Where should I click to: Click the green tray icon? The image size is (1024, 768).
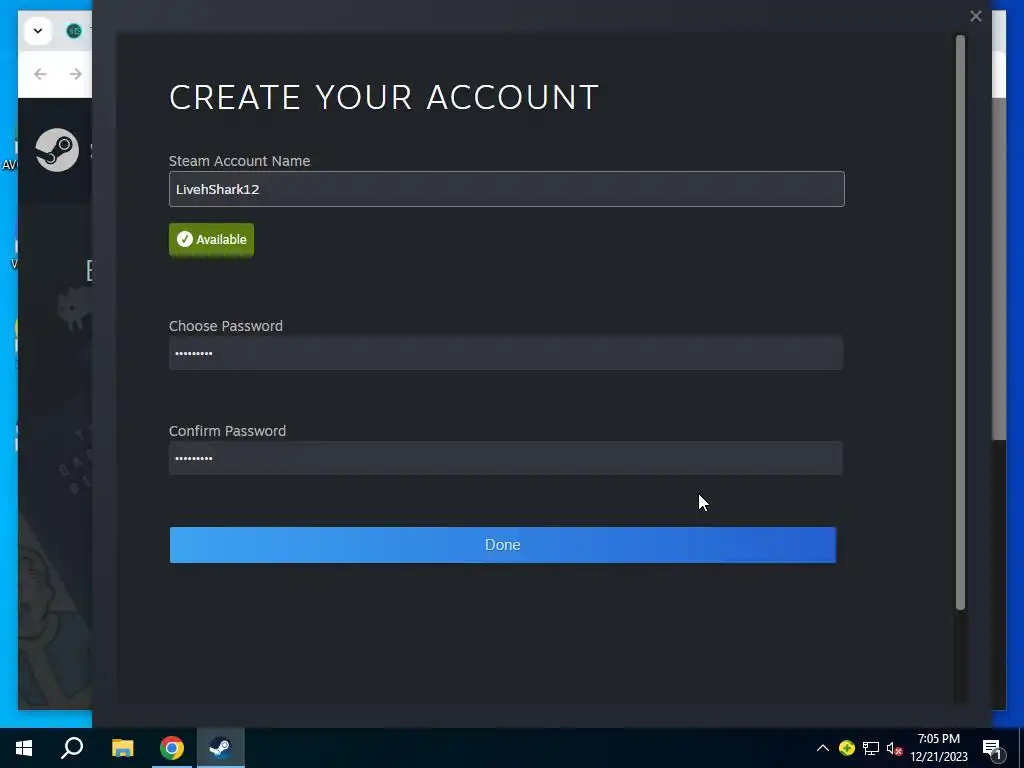coord(847,748)
